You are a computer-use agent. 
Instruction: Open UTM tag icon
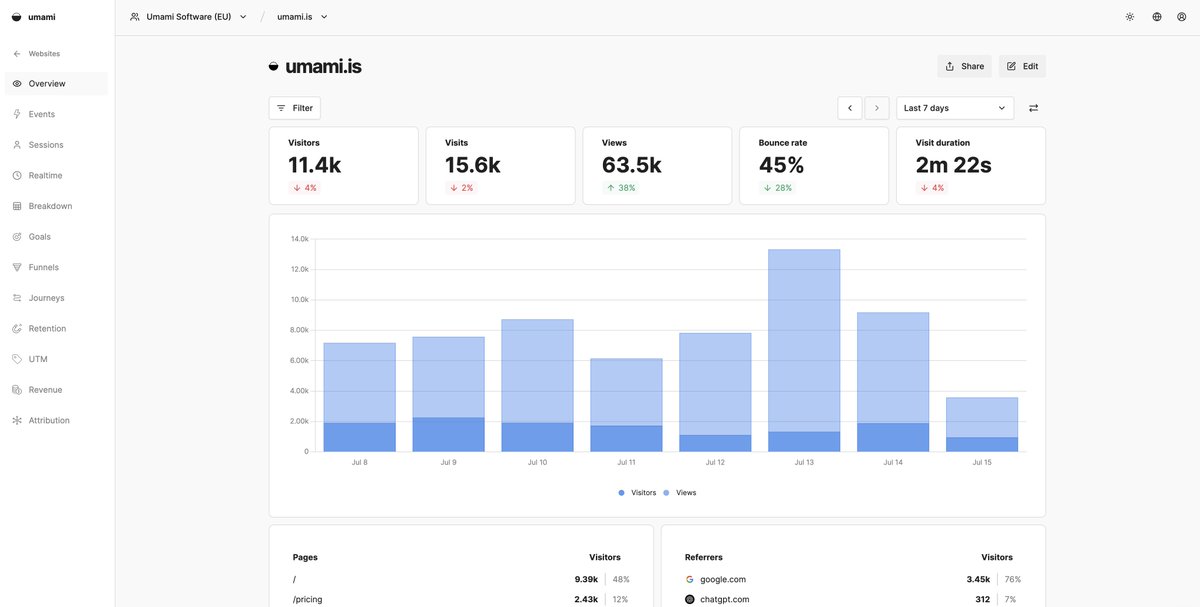click(x=17, y=359)
